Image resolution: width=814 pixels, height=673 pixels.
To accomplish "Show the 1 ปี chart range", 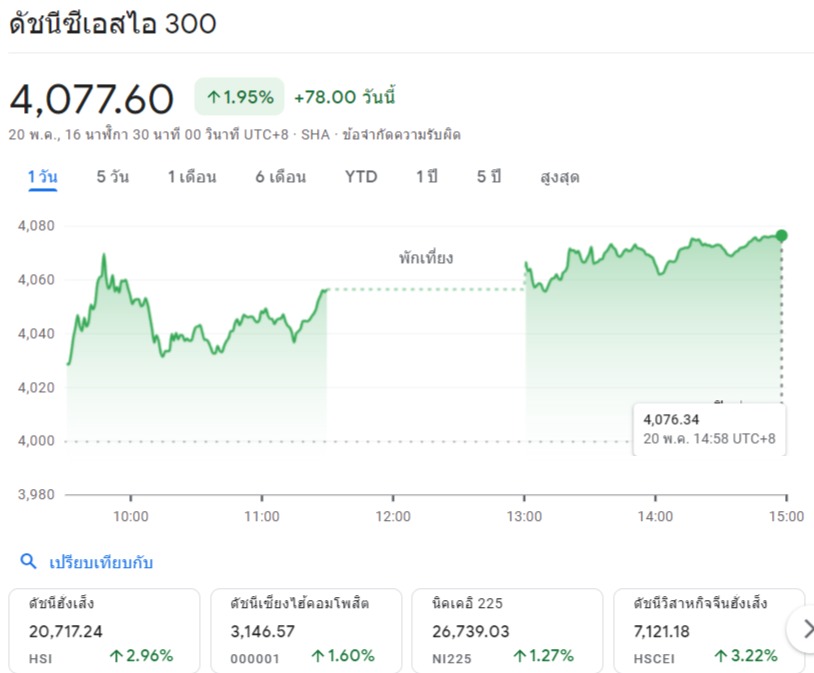I will point(427,177).
